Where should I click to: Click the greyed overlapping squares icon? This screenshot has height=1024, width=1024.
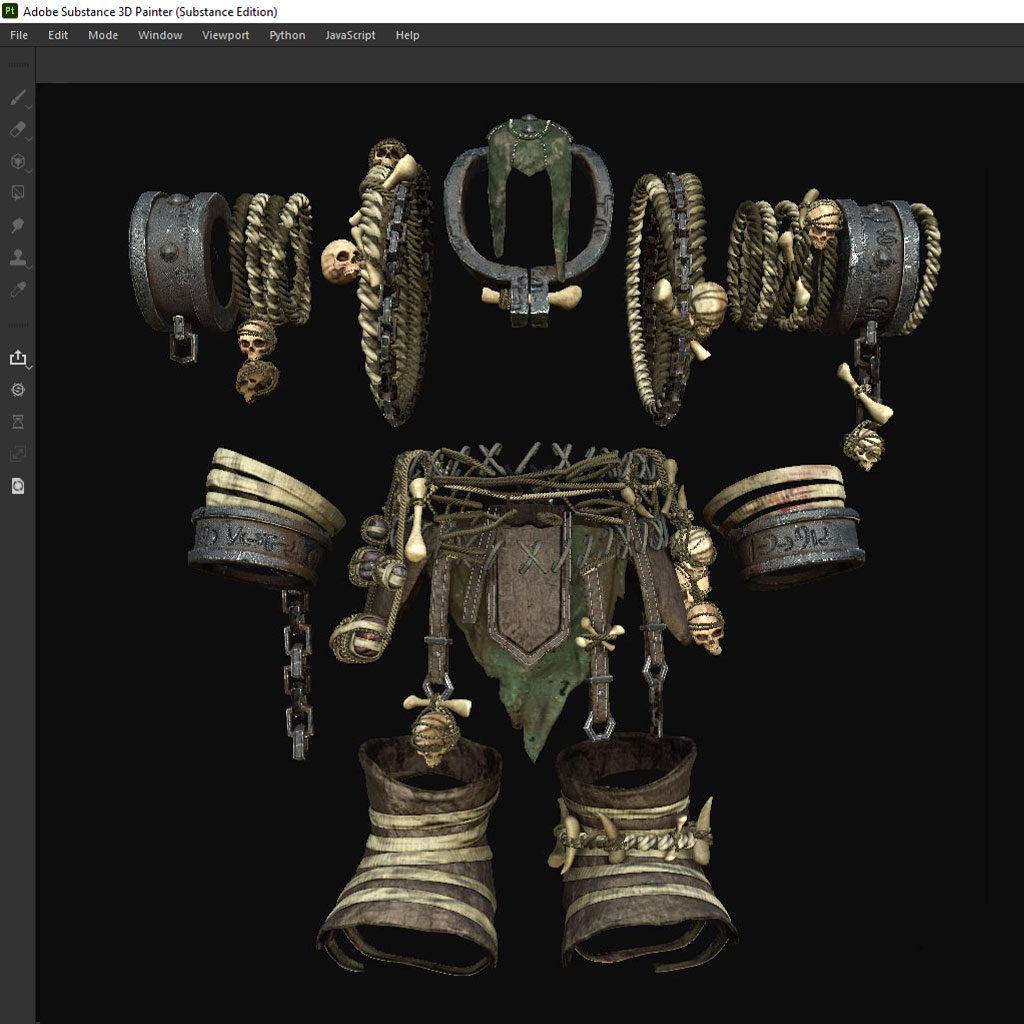[x=17, y=454]
